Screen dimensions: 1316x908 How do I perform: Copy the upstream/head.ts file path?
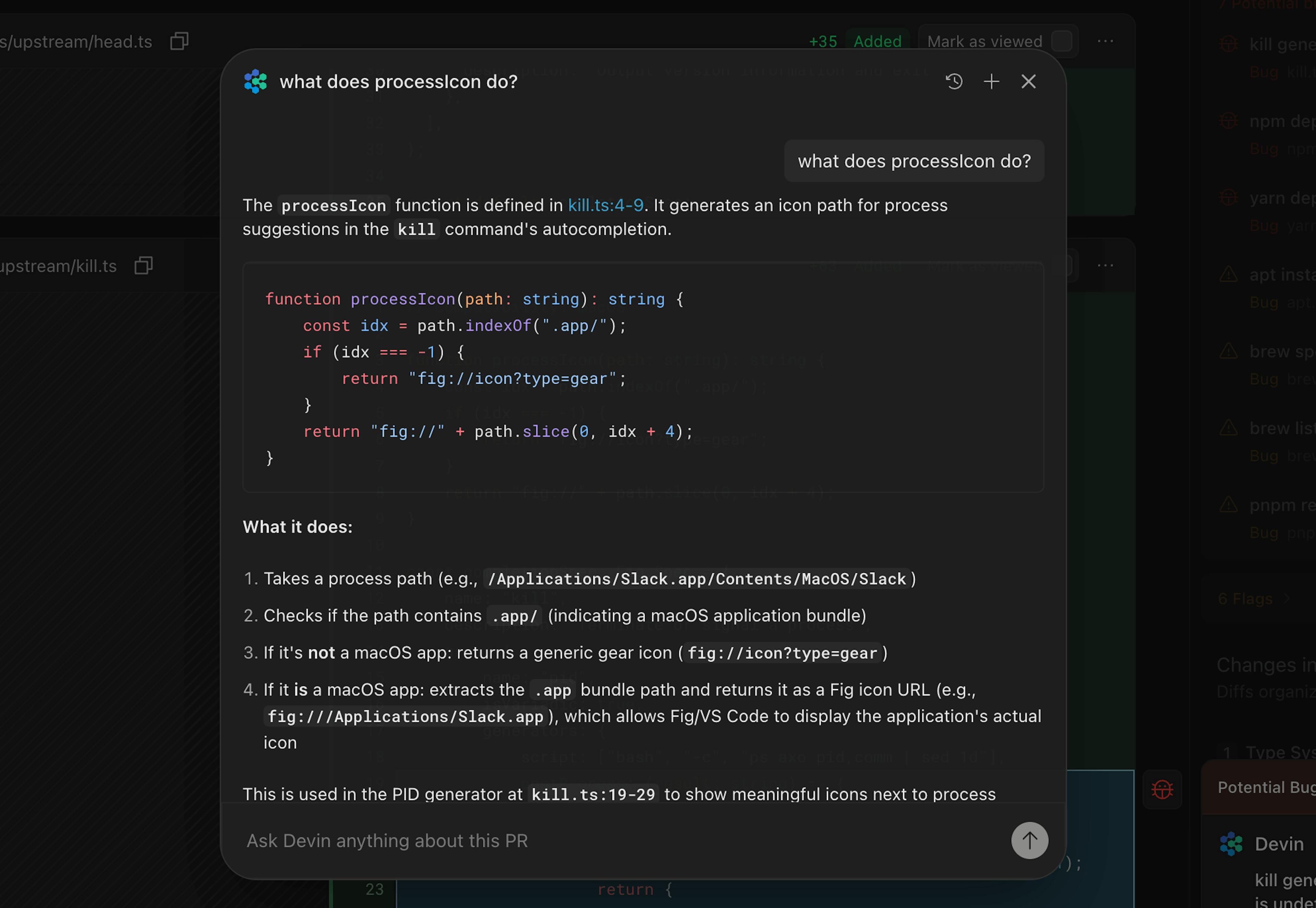coord(179,41)
